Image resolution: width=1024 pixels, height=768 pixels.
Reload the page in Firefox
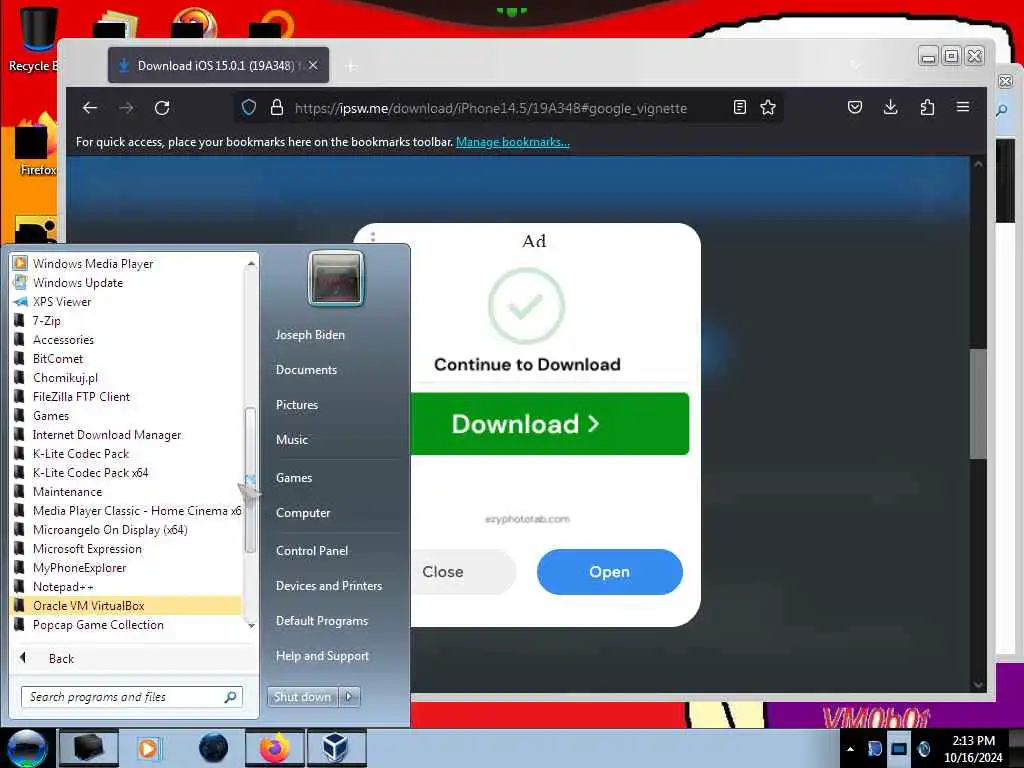tap(162, 108)
